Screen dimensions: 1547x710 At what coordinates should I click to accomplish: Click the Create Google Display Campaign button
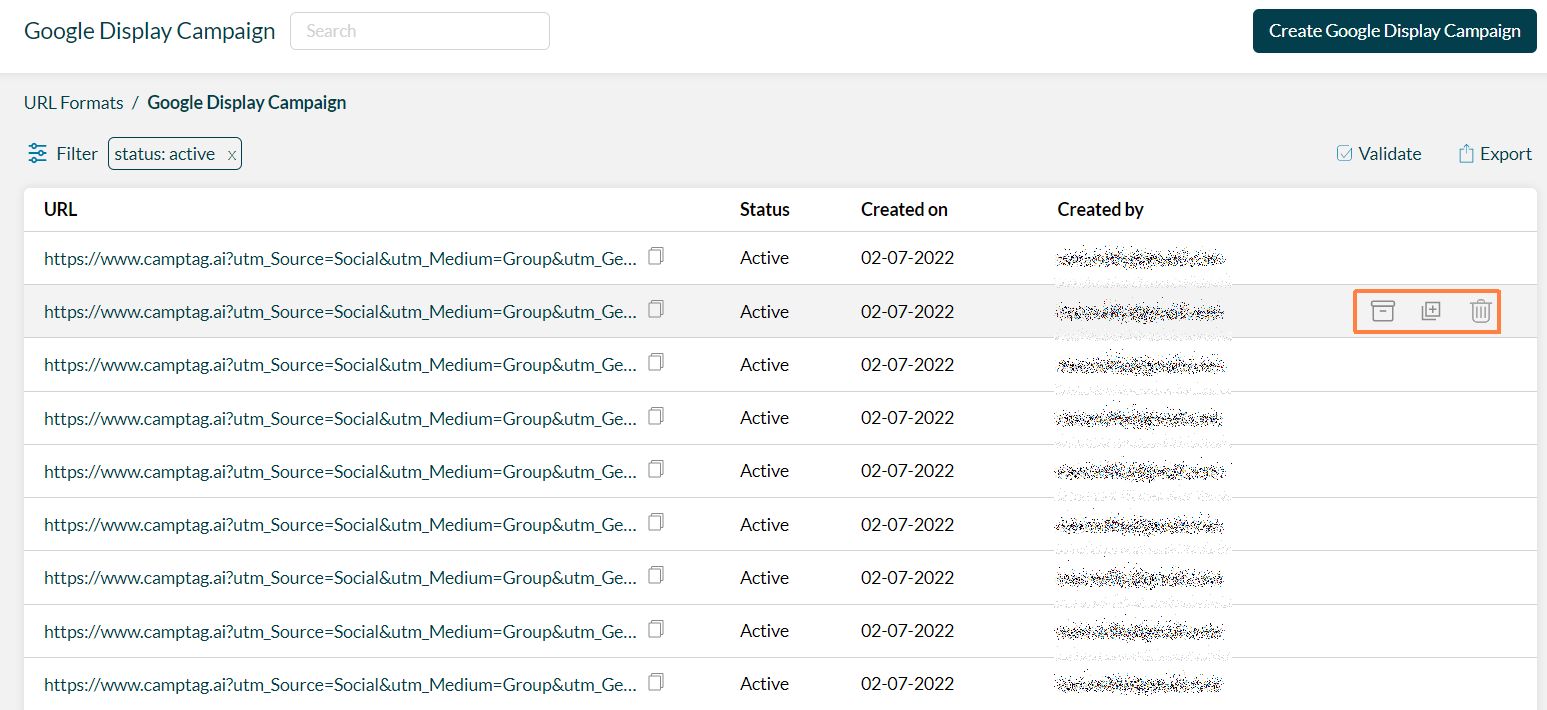click(x=1394, y=30)
